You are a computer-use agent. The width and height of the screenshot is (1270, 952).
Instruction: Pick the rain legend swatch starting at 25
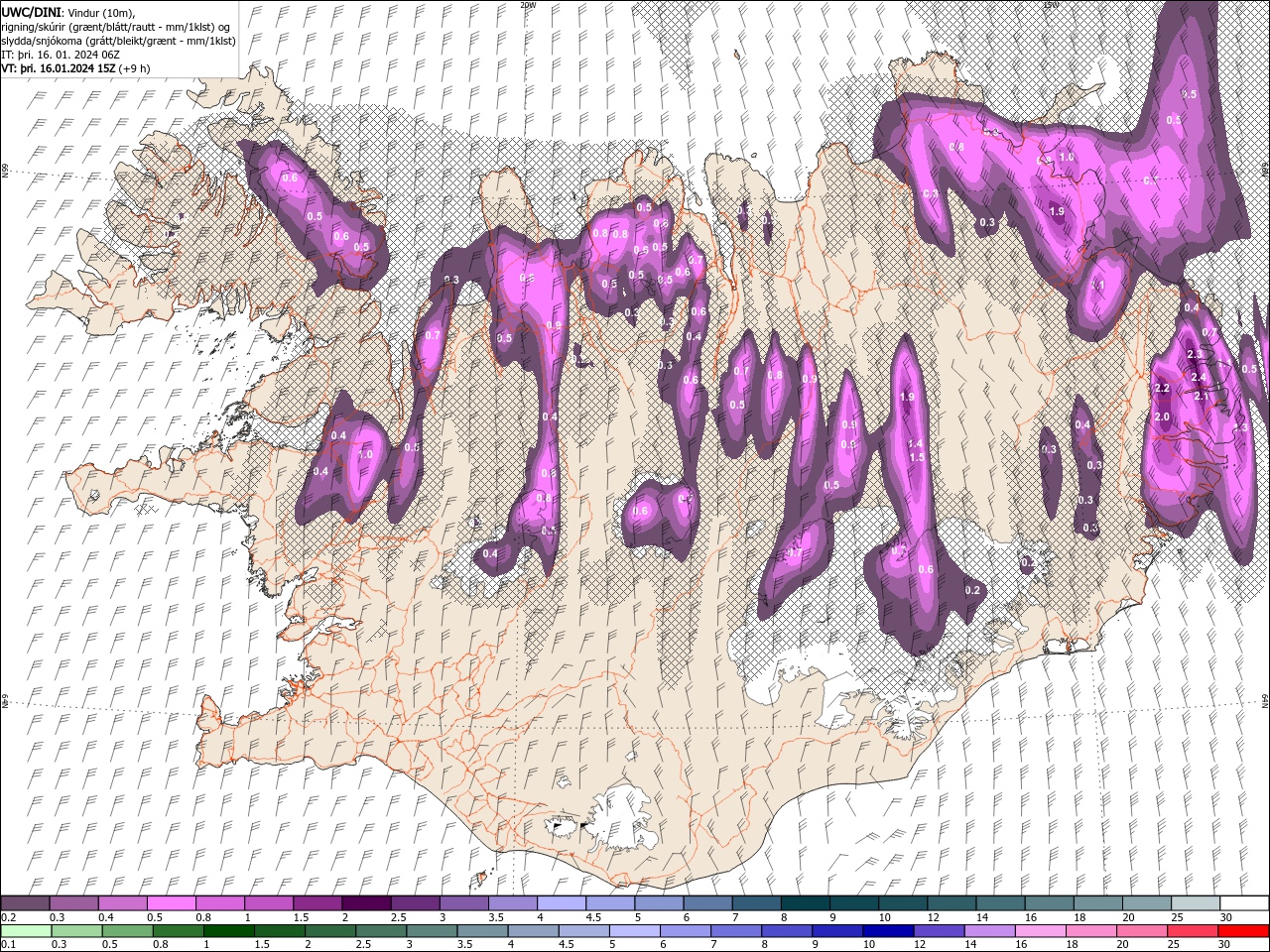[1193, 931]
